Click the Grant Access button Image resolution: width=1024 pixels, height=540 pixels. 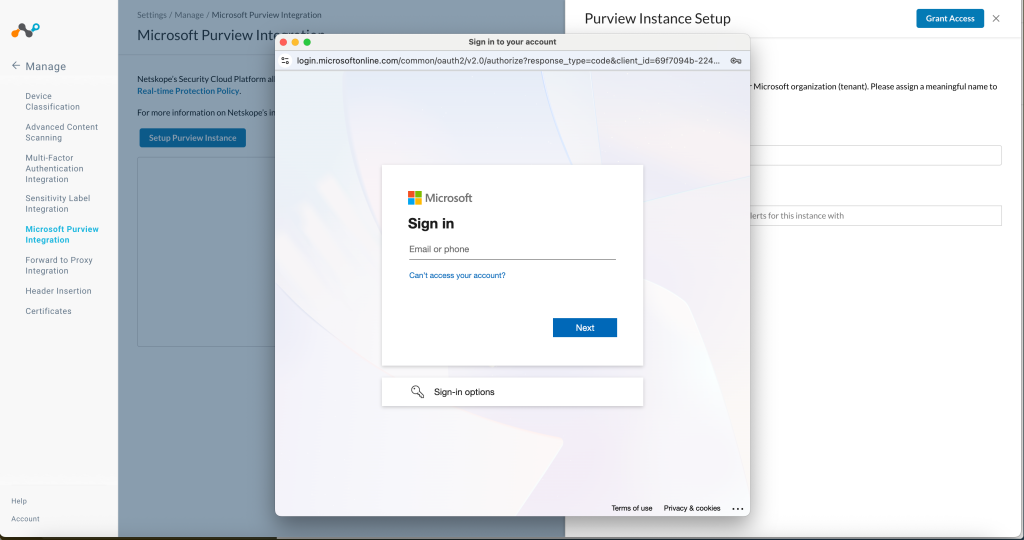pos(950,18)
